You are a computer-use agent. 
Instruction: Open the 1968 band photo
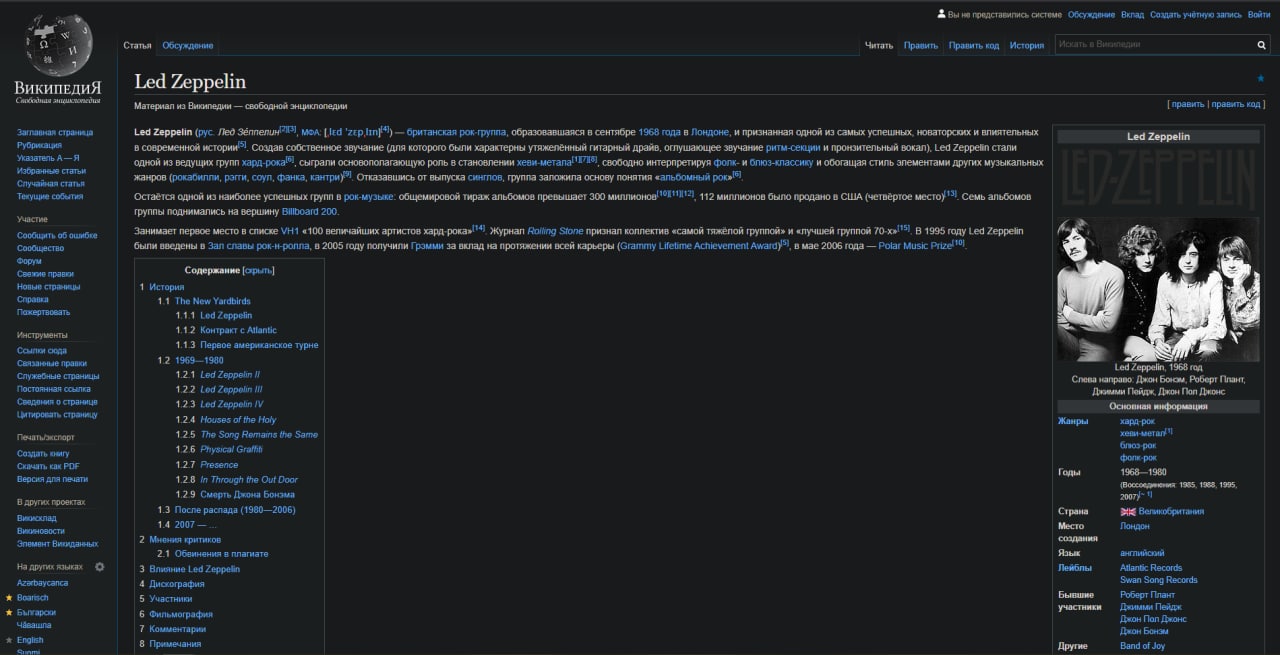[x=1158, y=289]
